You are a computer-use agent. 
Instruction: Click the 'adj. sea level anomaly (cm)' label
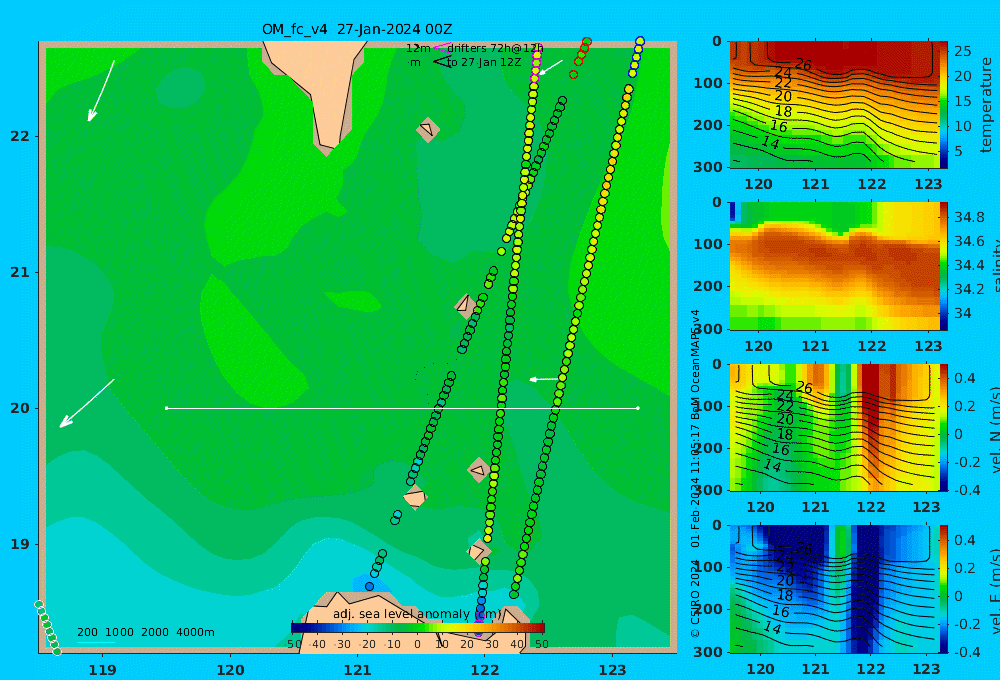coord(417,614)
